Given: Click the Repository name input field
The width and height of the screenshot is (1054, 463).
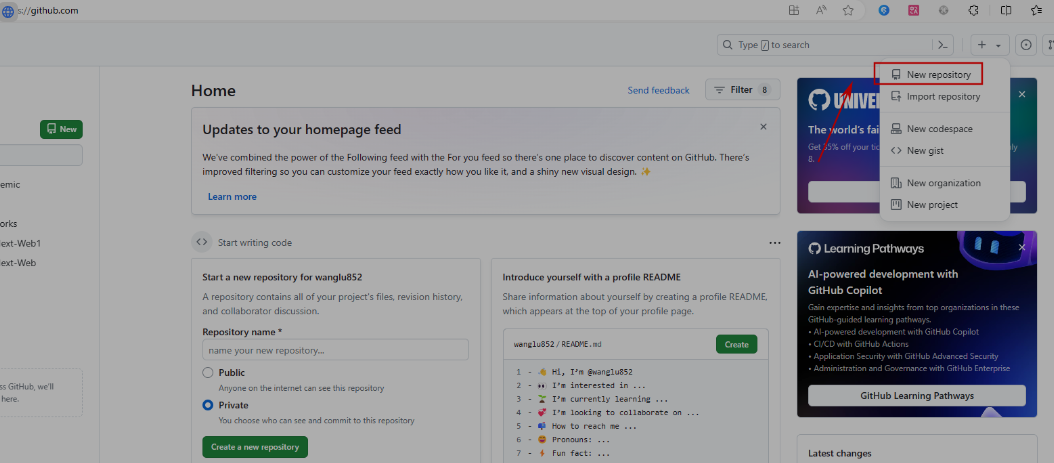Looking at the screenshot, I should 335,350.
